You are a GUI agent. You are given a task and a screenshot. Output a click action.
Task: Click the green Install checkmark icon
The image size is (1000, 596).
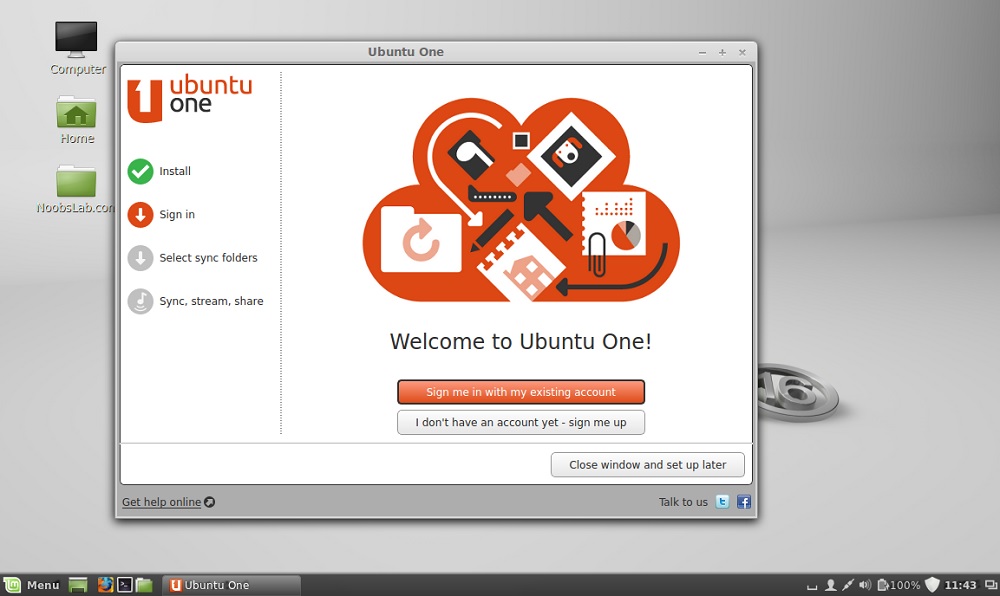click(140, 171)
